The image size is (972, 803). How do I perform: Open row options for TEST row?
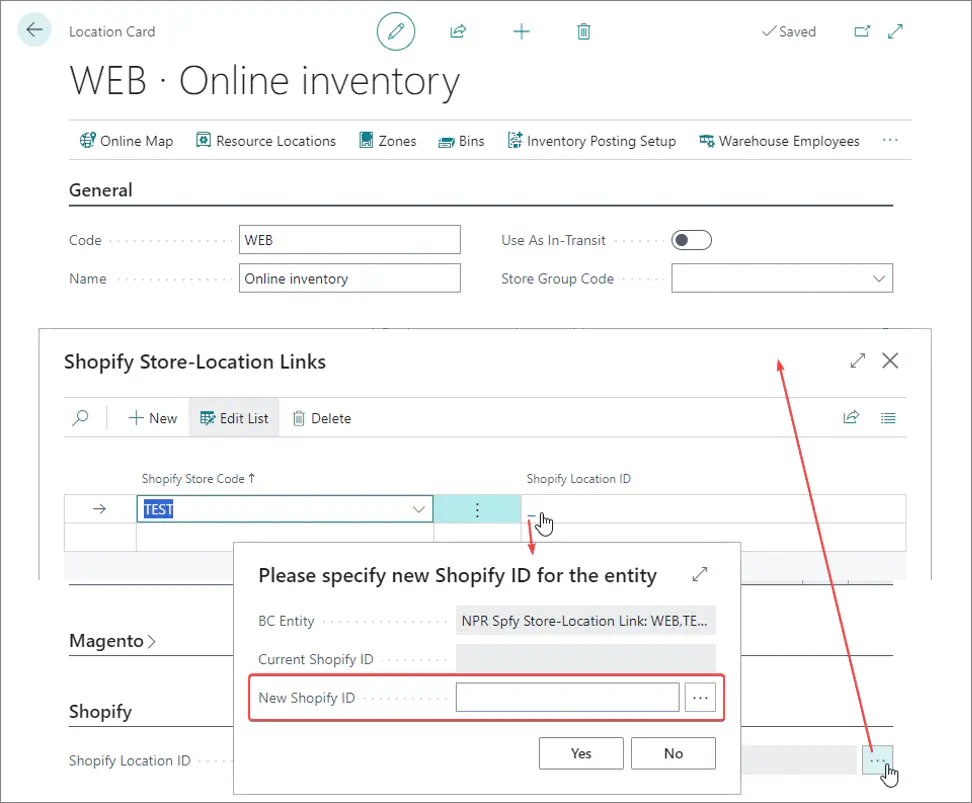click(477, 509)
